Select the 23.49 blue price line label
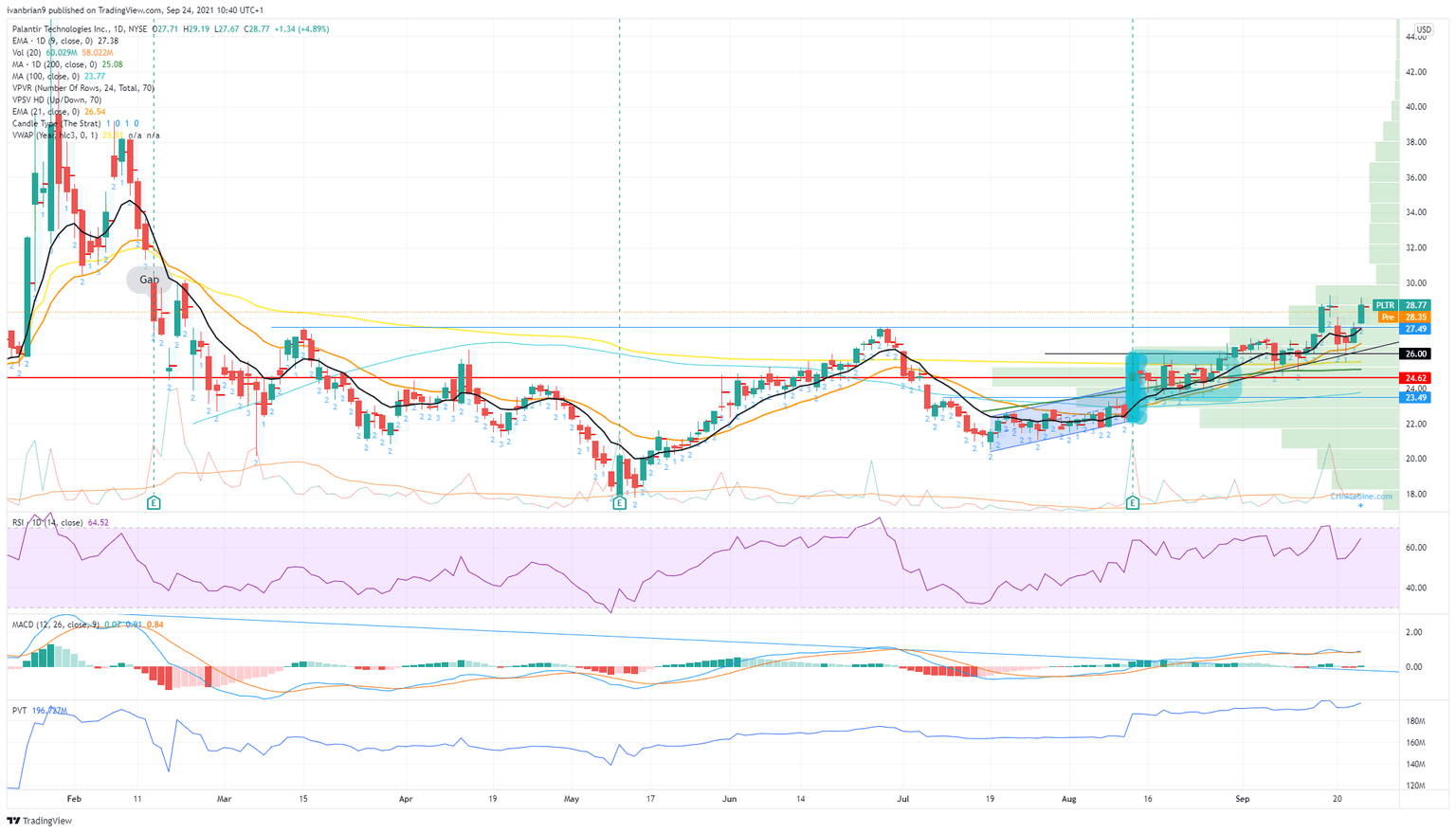The image size is (1456, 833). pos(1415,398)
